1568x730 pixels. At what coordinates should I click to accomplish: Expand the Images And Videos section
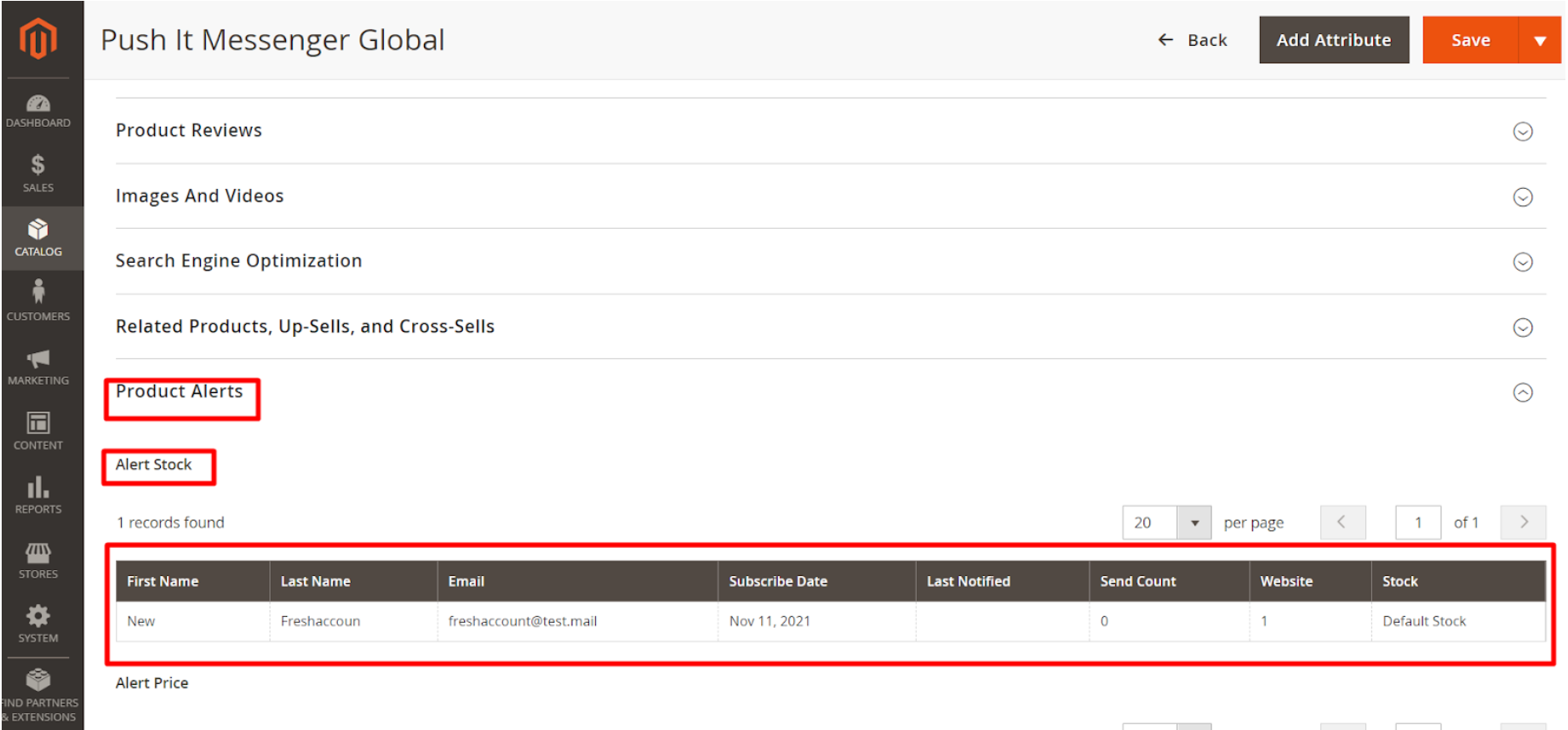coord(1523,197)
